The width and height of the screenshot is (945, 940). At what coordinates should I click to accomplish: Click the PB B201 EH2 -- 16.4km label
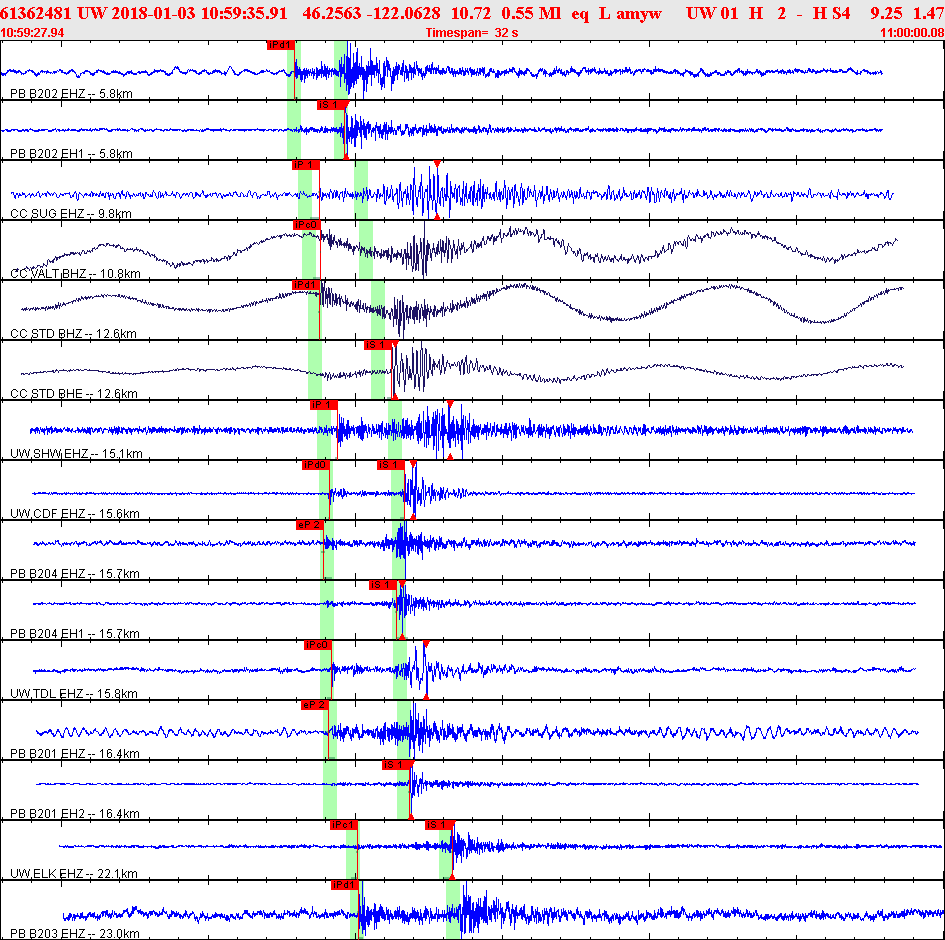pyautogui.click(x=75, y=813)
